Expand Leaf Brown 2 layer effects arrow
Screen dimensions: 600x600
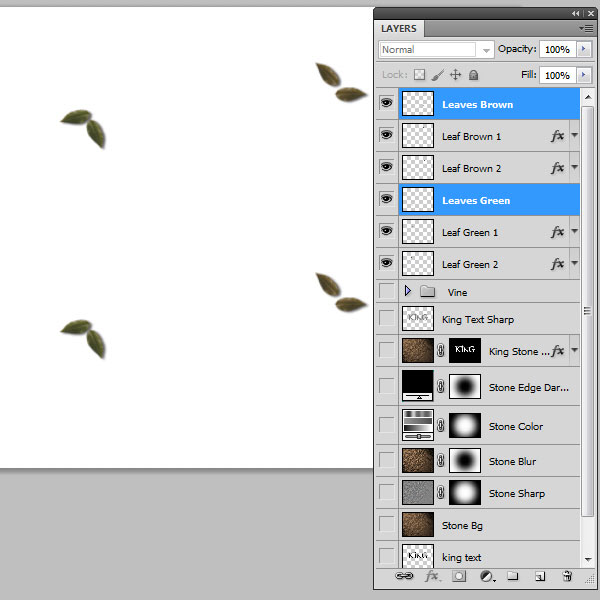click(x=574, y=167)
